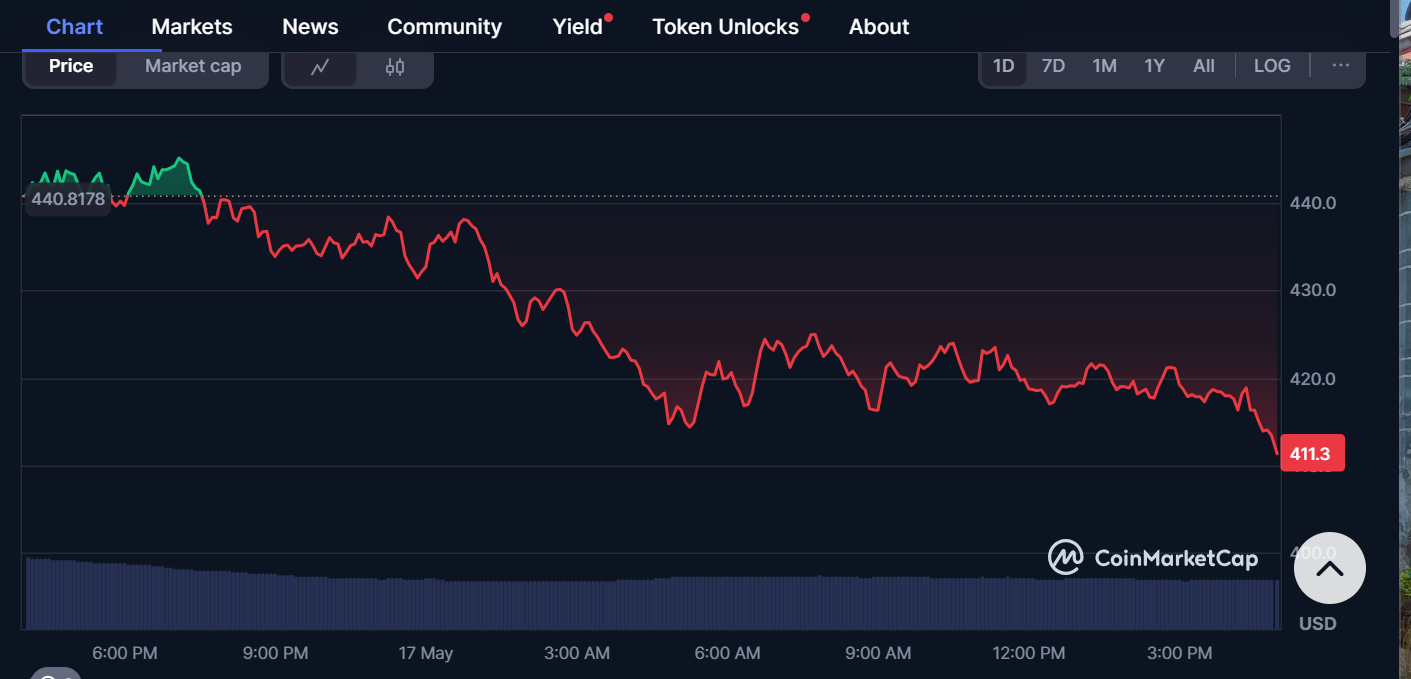Set chart range to 1Y
The image size is (1411, 679).
(1154, 66)
